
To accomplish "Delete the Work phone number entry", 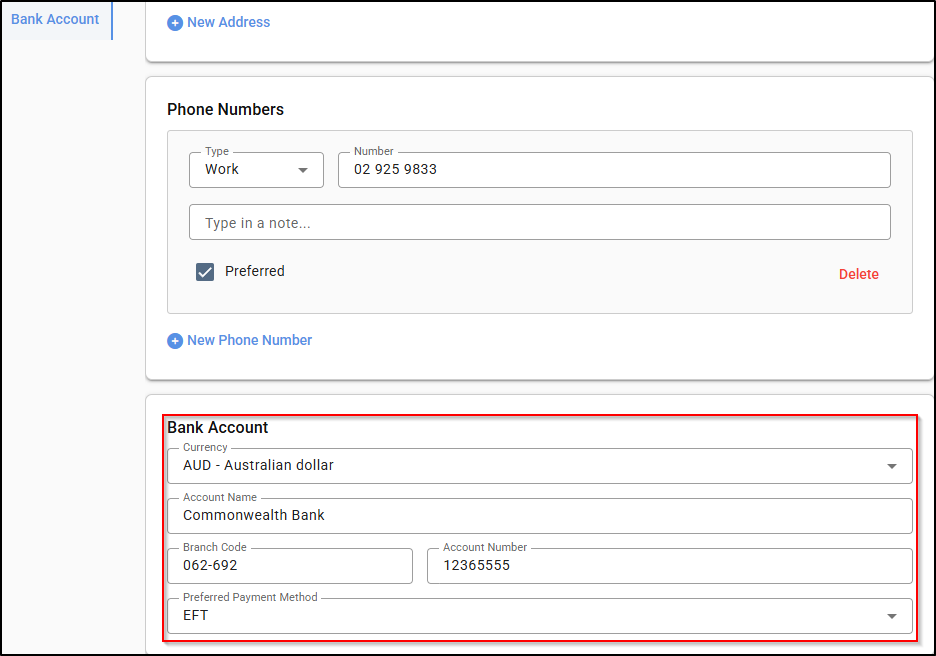I will 858,274.
